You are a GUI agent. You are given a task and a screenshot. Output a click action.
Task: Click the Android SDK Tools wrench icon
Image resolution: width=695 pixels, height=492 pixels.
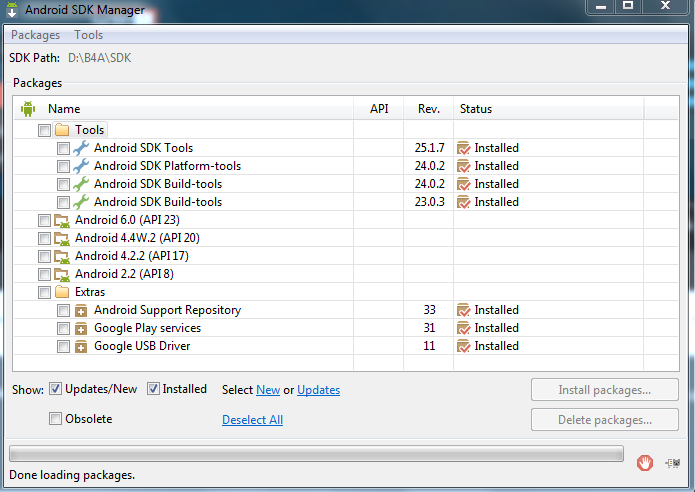point(81,148)
